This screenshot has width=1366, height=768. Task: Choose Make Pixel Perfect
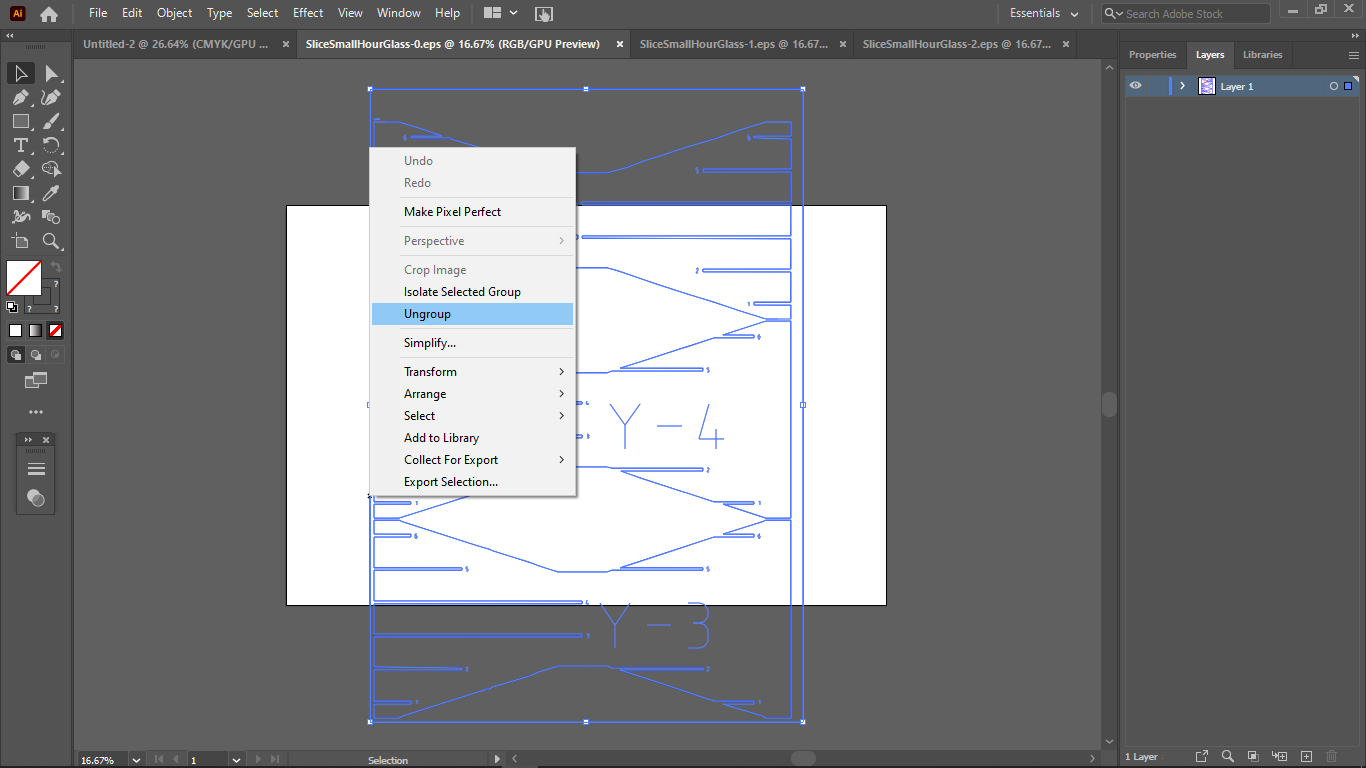472,212
